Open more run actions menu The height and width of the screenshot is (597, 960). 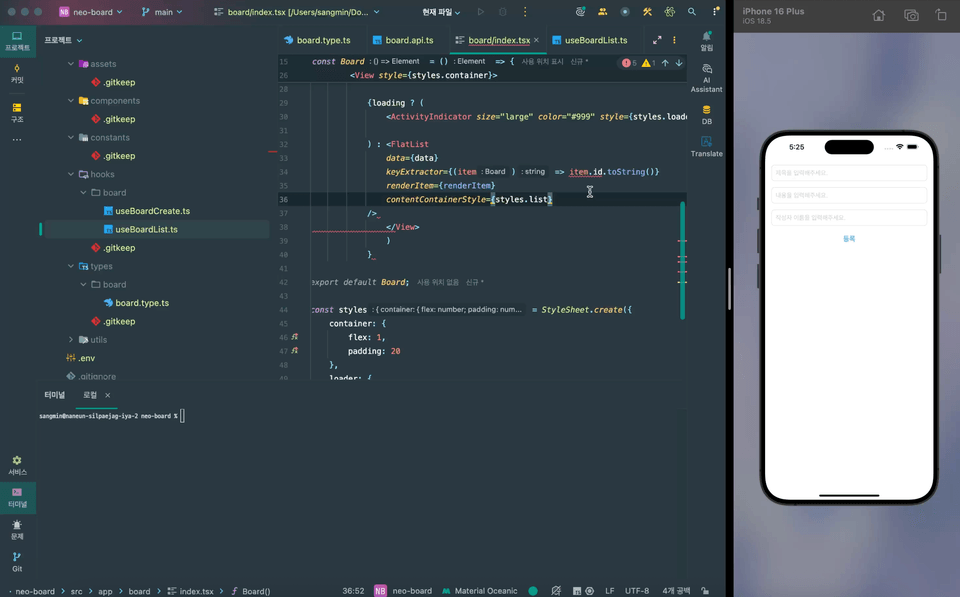tap(525, 12)
